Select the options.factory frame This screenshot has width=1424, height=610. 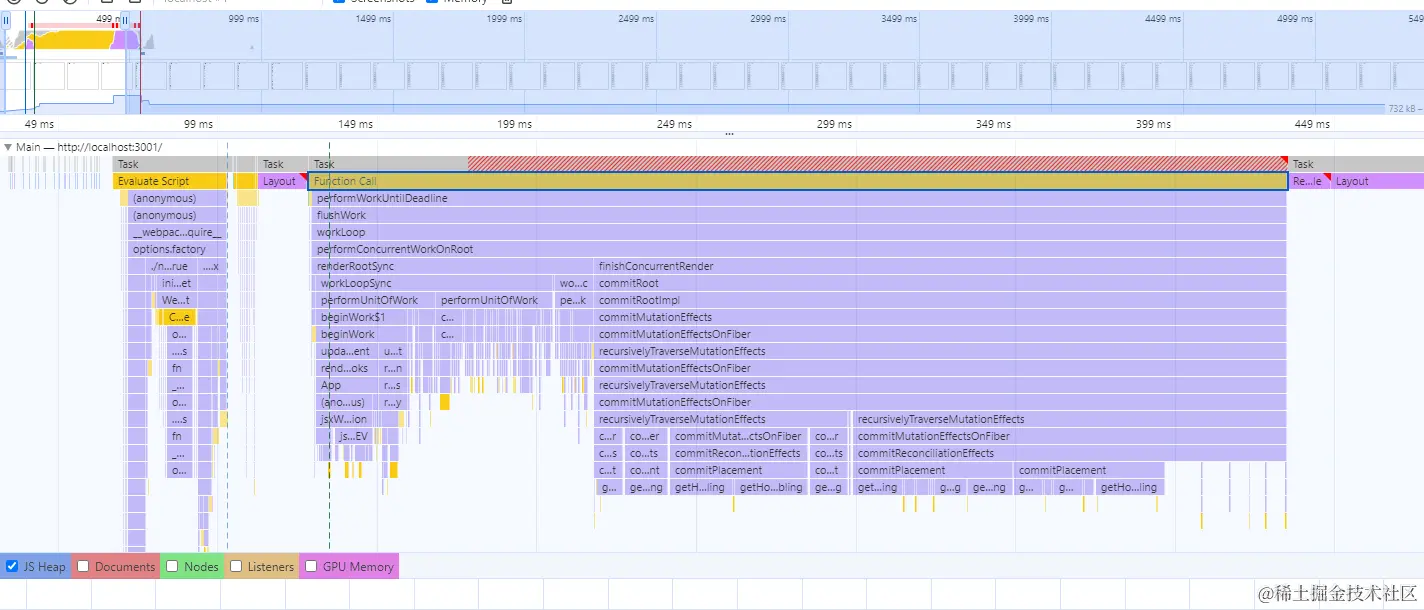pos(176,249)
